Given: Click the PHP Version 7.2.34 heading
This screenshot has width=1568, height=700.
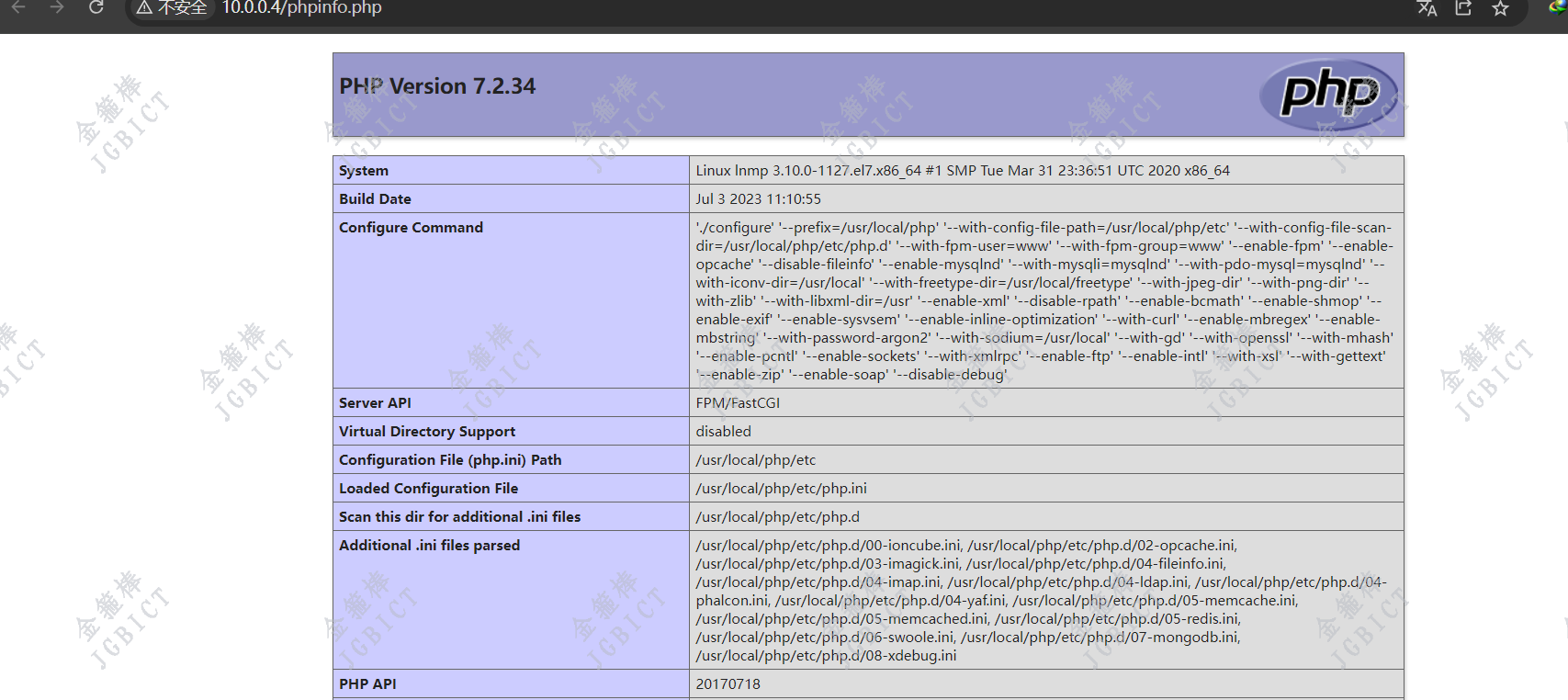Looking at the screenshot, I should click(x=437, y=86).
